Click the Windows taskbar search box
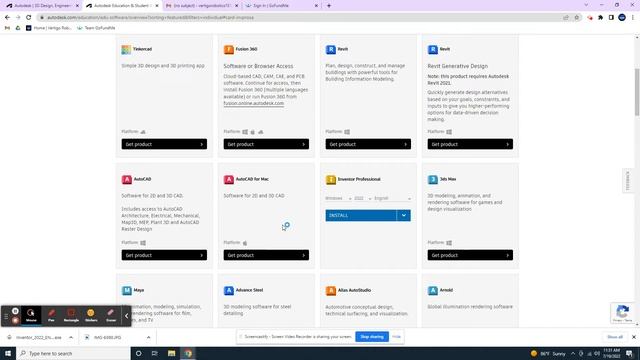This screenshot has height=360, width=640. click(x=73, y=353)
